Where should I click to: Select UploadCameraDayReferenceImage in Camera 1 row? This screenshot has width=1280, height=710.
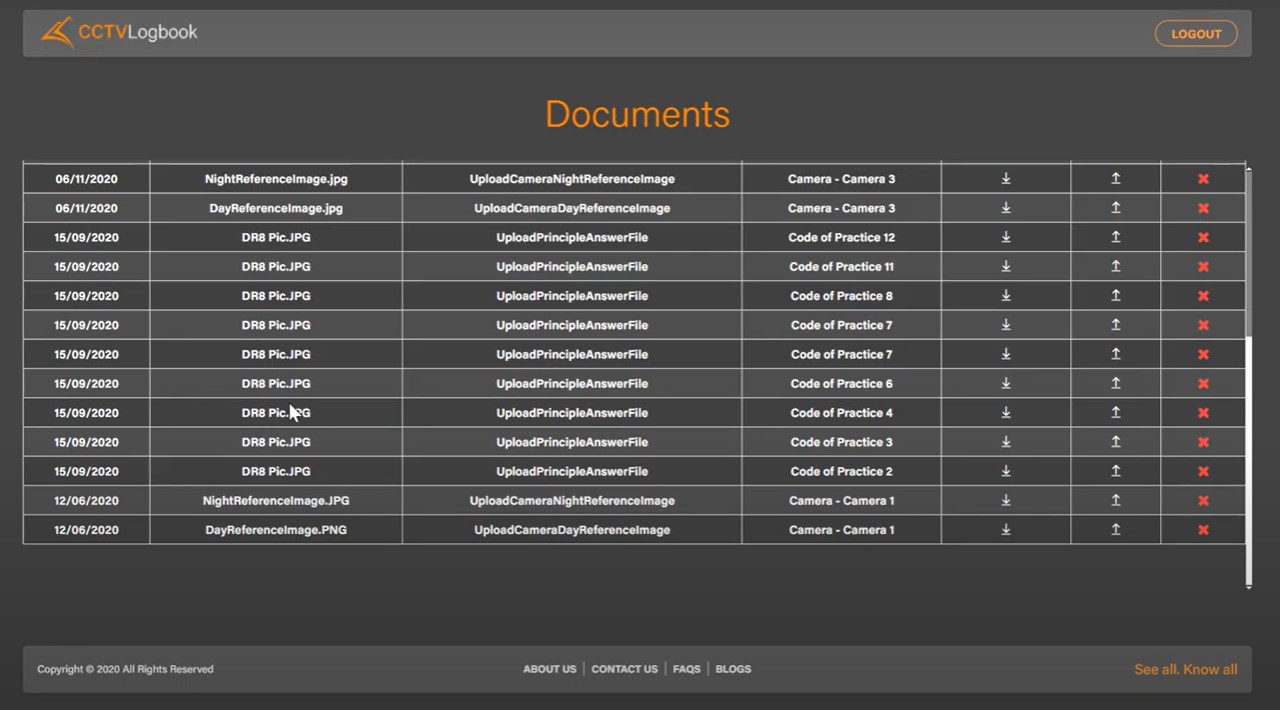(x=572, y=530)
